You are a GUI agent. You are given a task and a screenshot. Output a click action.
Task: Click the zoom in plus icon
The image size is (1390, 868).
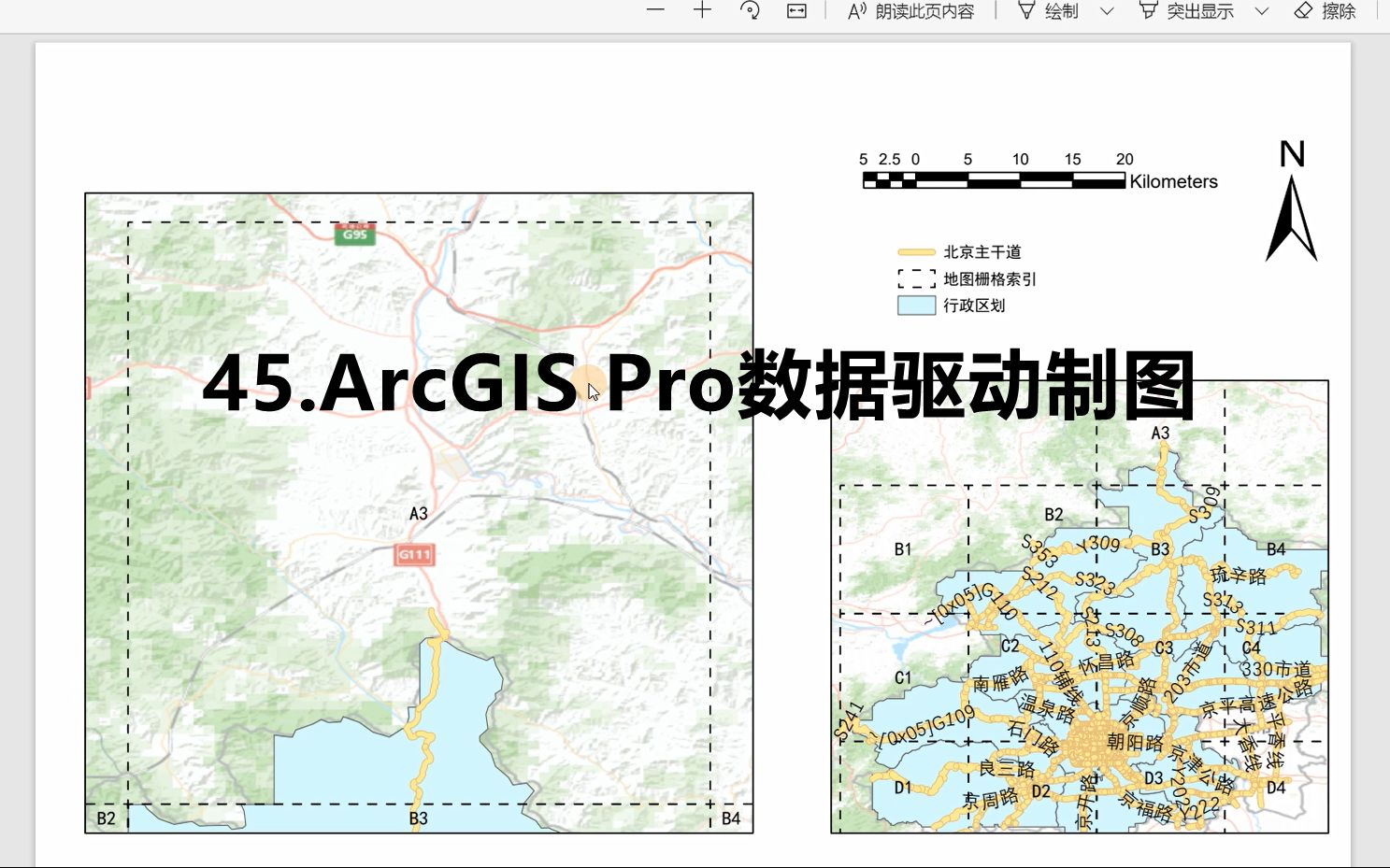click(702, 10)
